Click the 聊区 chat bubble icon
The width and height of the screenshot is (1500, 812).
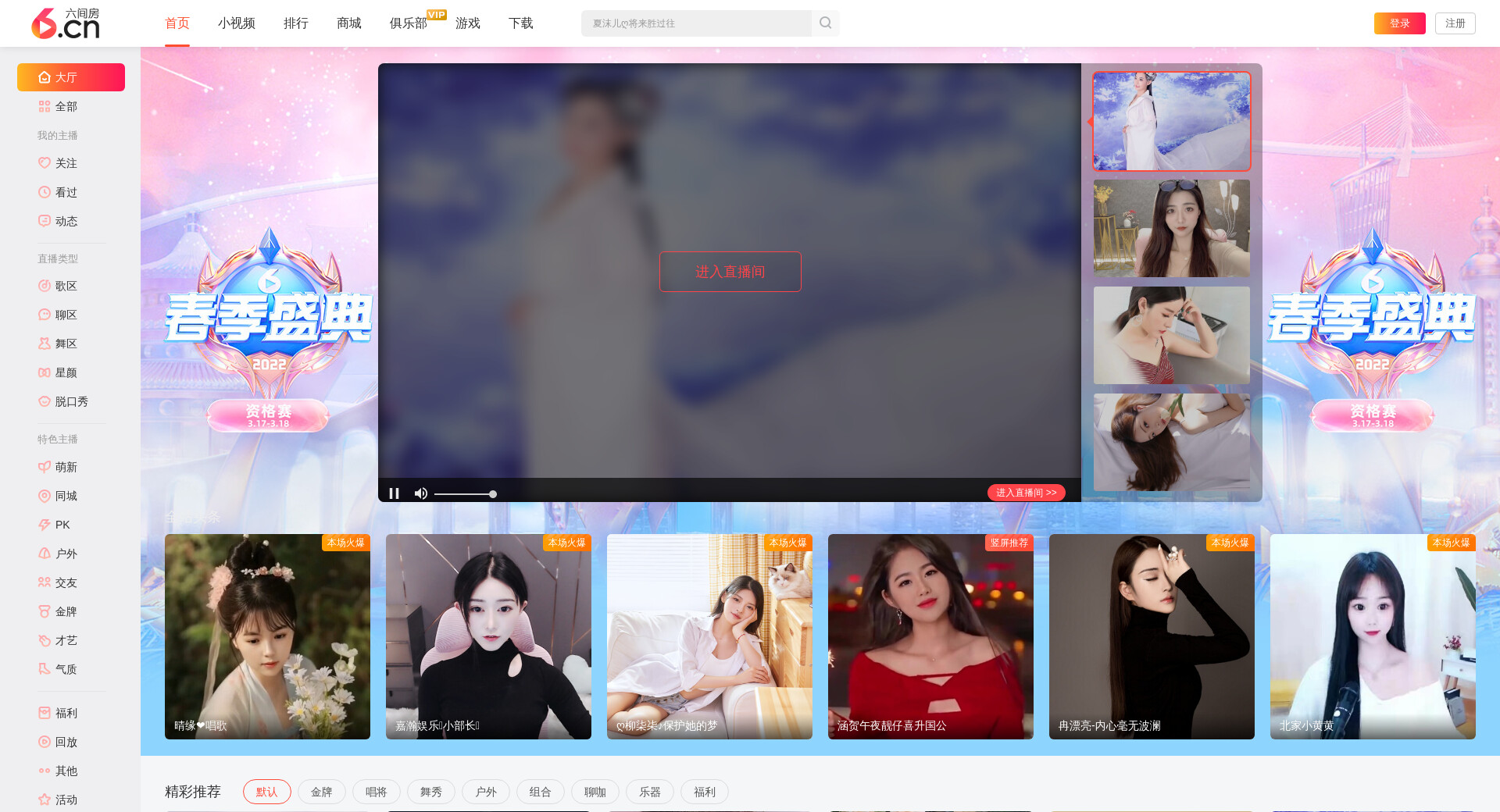[45, 315]
